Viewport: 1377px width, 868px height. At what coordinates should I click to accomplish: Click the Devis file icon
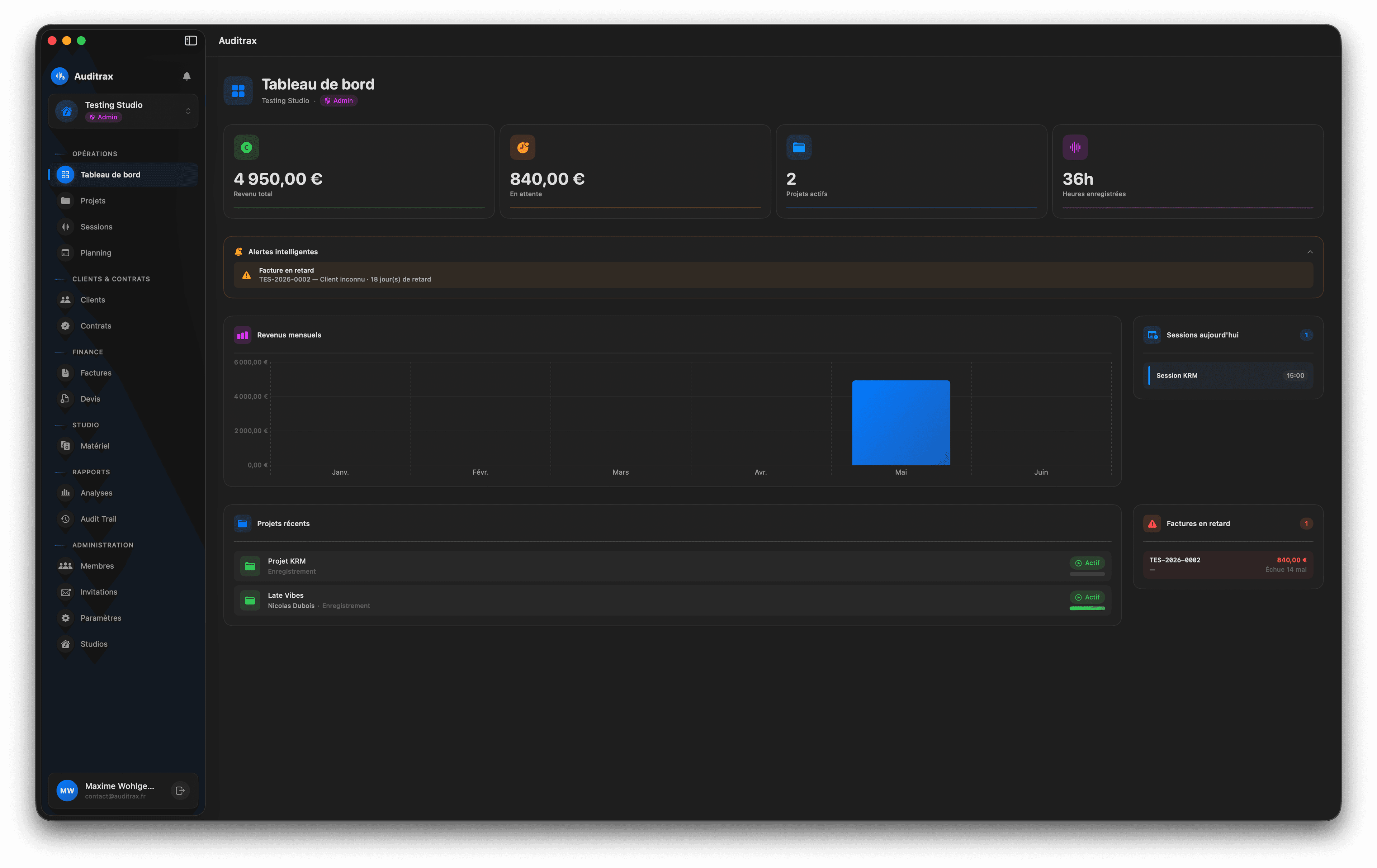65,399
